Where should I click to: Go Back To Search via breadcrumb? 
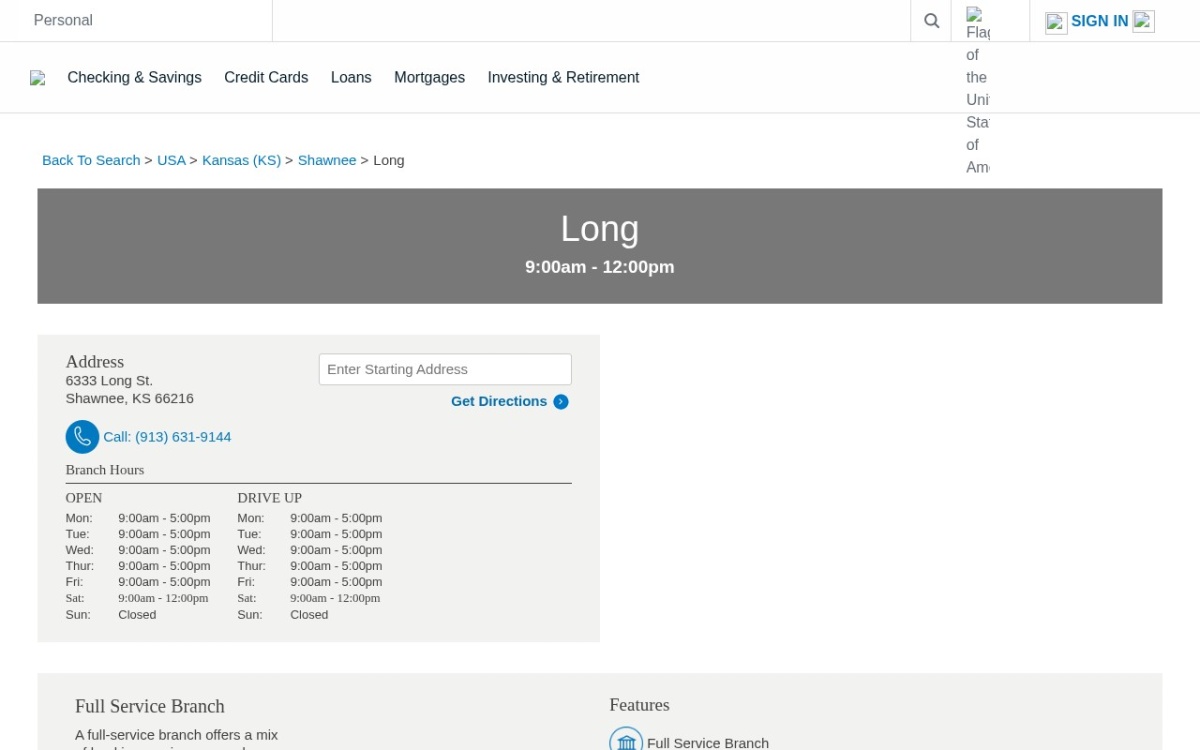tap(91, 160)
